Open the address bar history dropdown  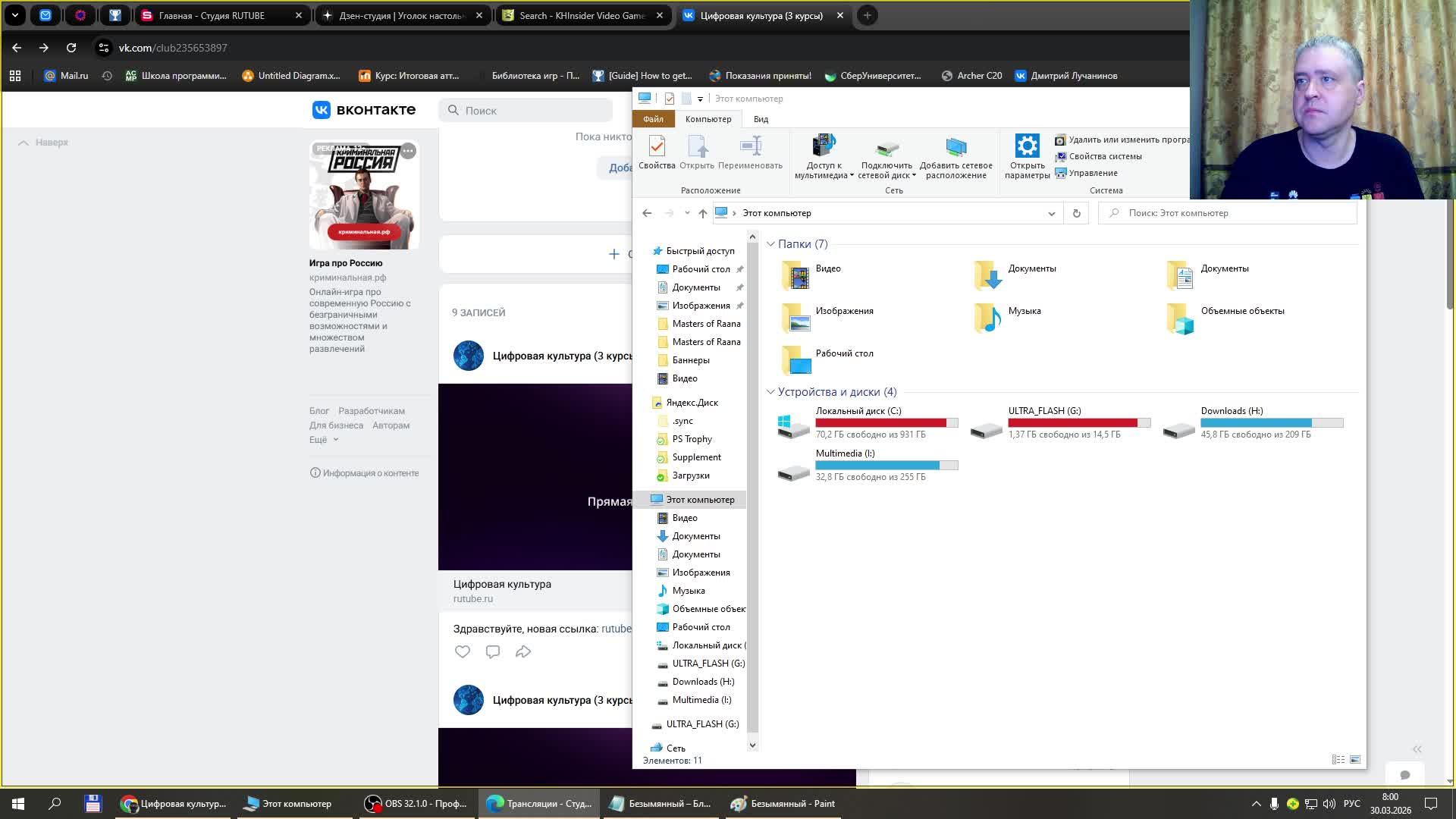tap(1051, 213)
